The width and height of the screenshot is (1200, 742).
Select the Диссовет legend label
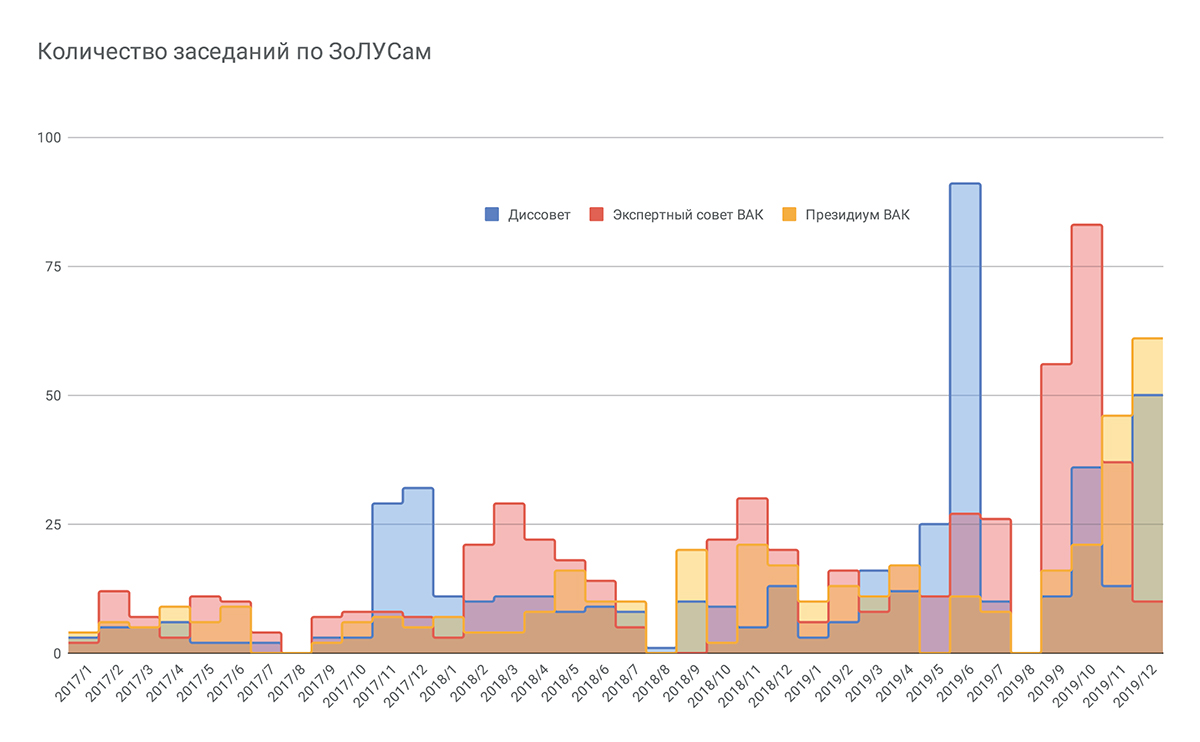coord(539,215)
